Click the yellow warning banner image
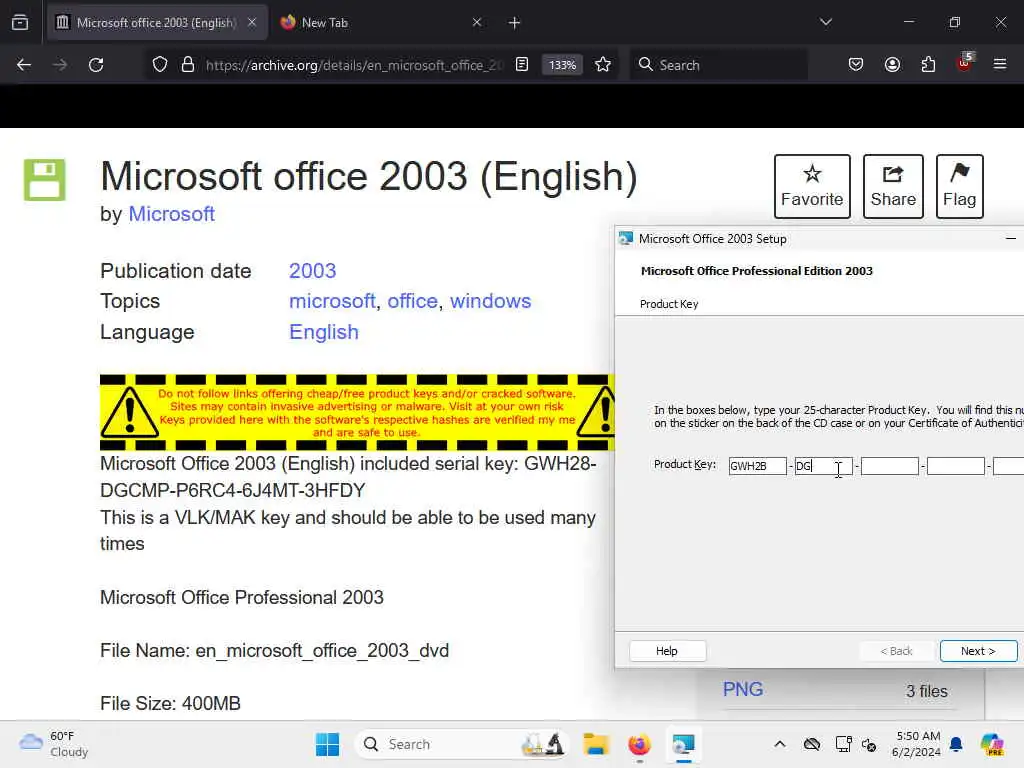1024x768 pixels. click(x=357, y=412)
